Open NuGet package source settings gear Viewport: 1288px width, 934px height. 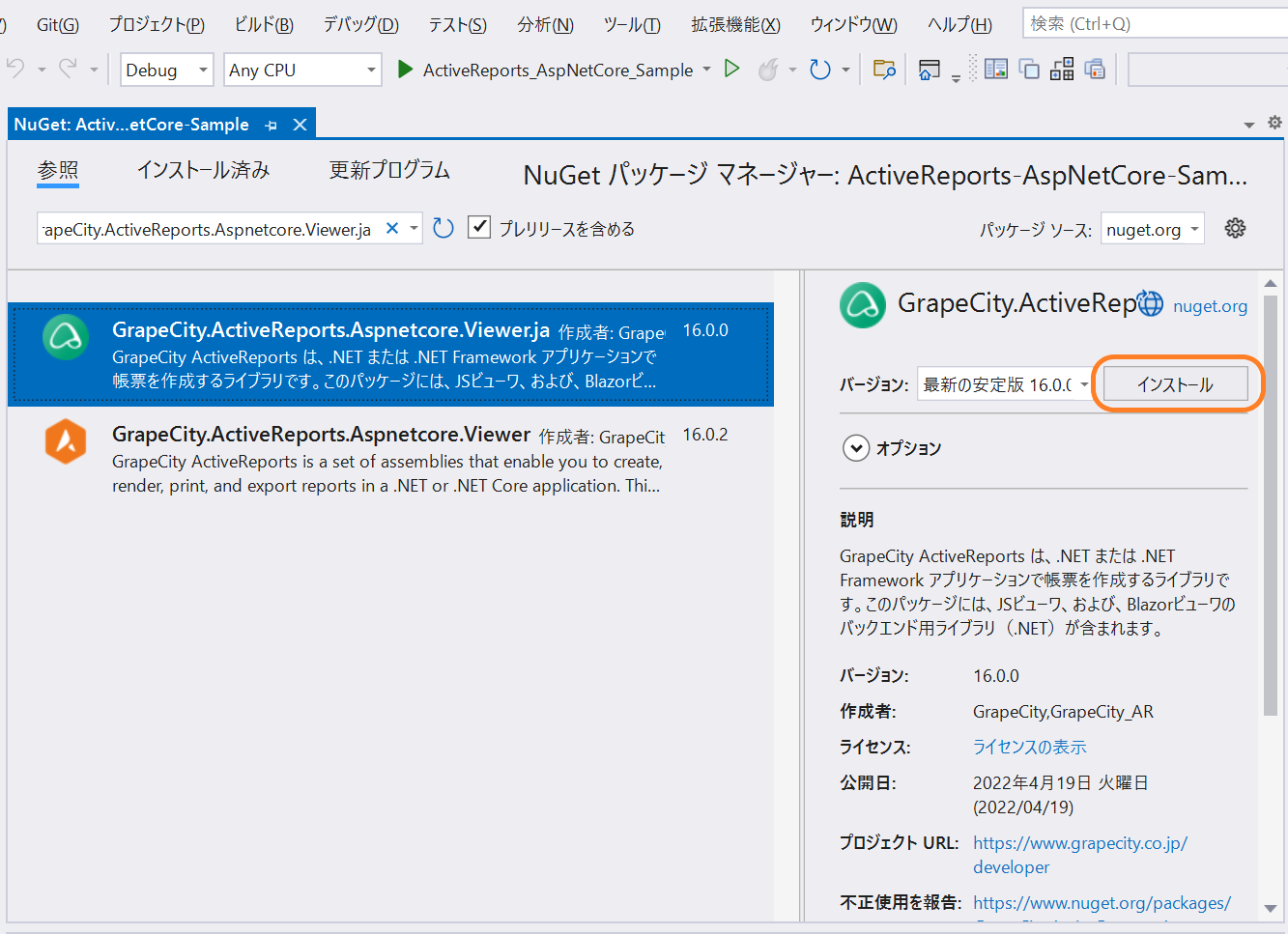coord(1235,229)
